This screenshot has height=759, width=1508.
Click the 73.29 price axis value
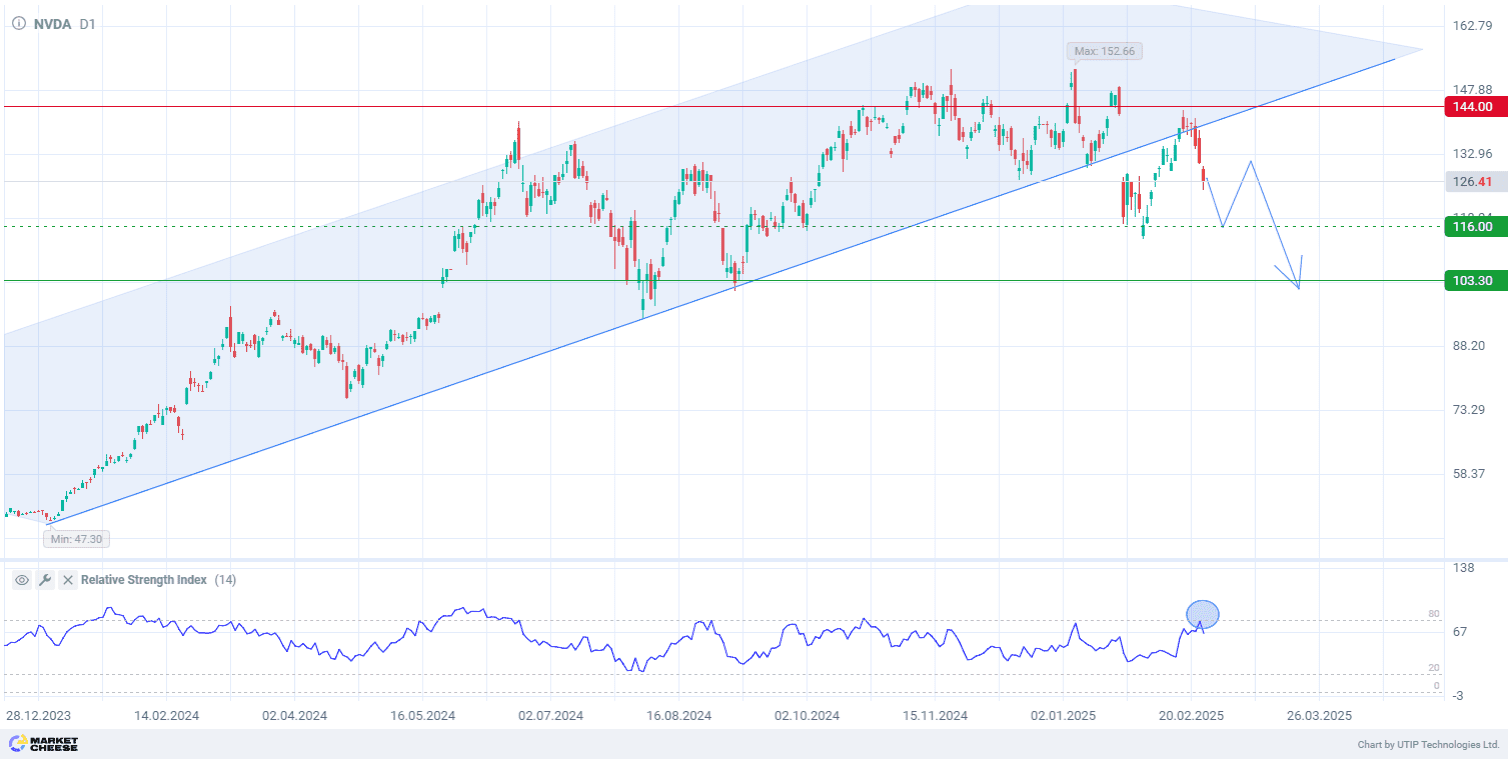tap(1471, 409)
